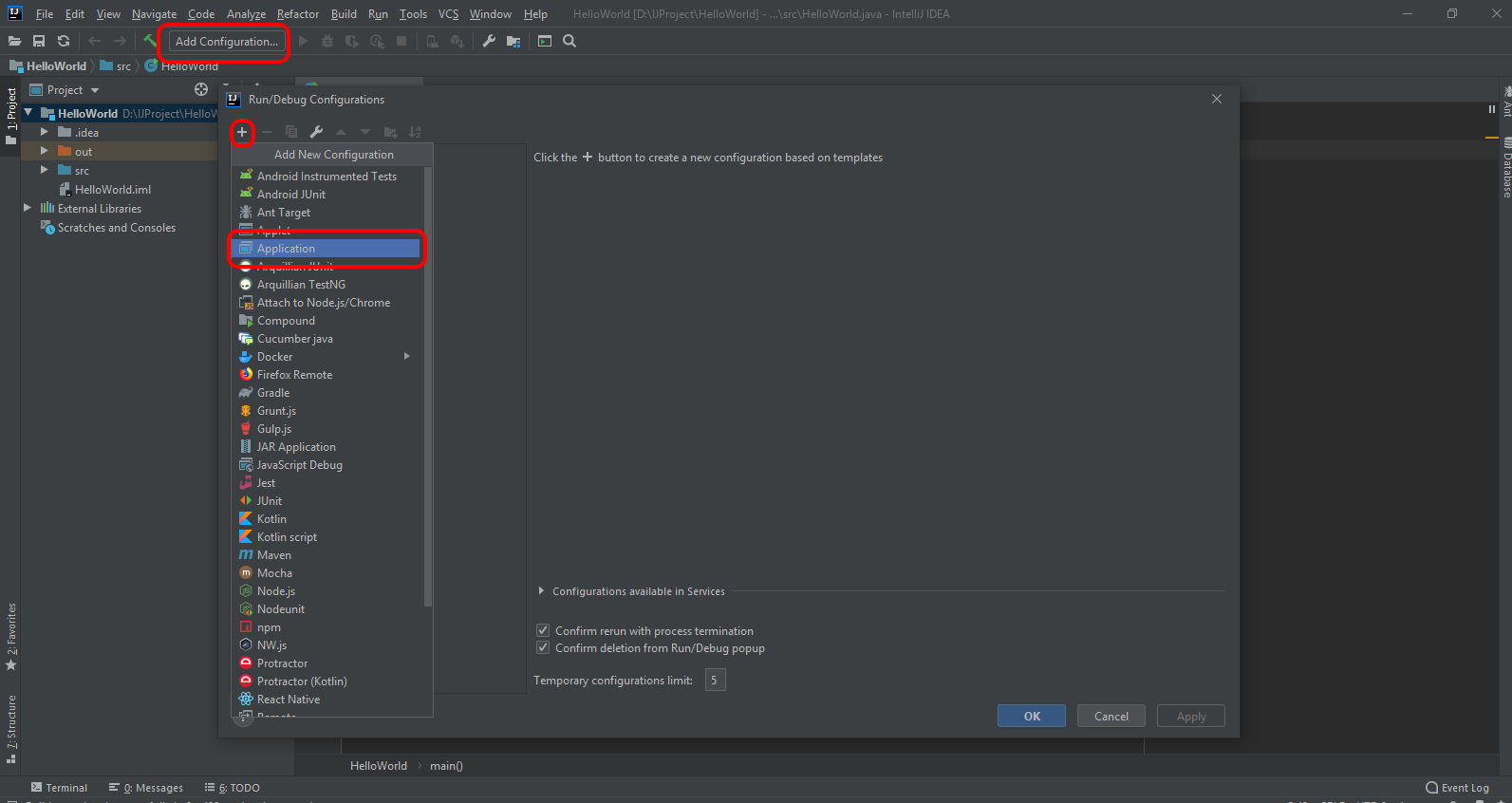Click OK in Run/Debug Configurations dialog
The width and height of the screenshot is (1512, 803).
(1032, 717)
